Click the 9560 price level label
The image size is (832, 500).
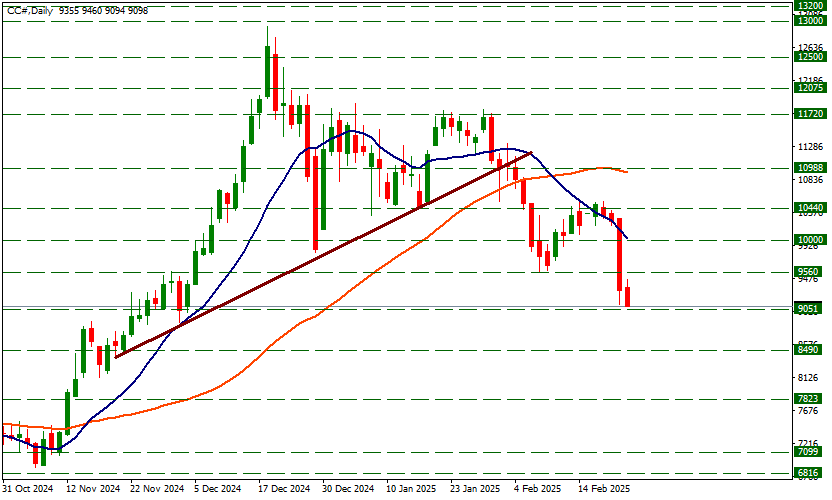click(810, 272)
